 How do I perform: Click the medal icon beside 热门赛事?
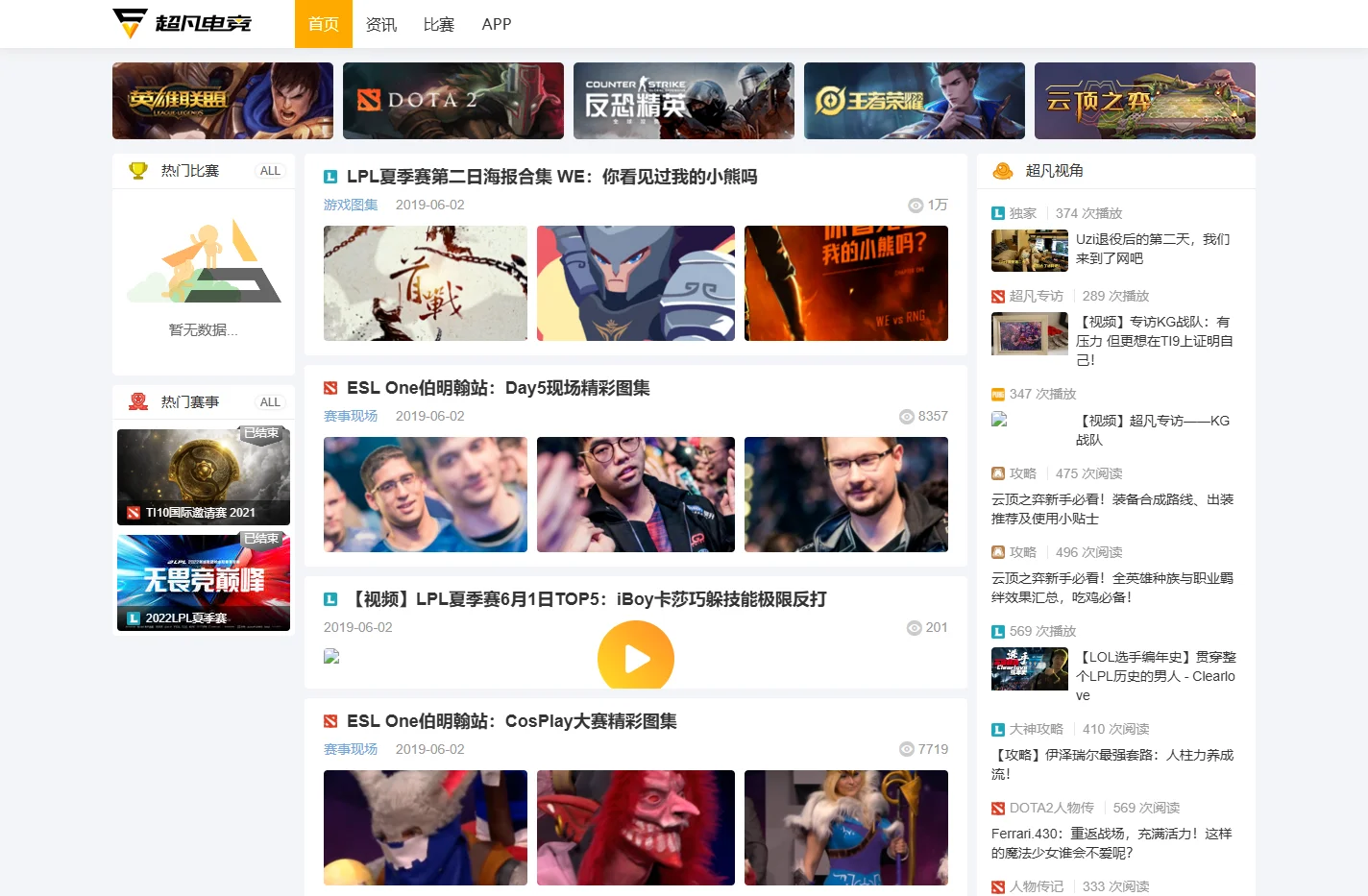tap(138, 401)
